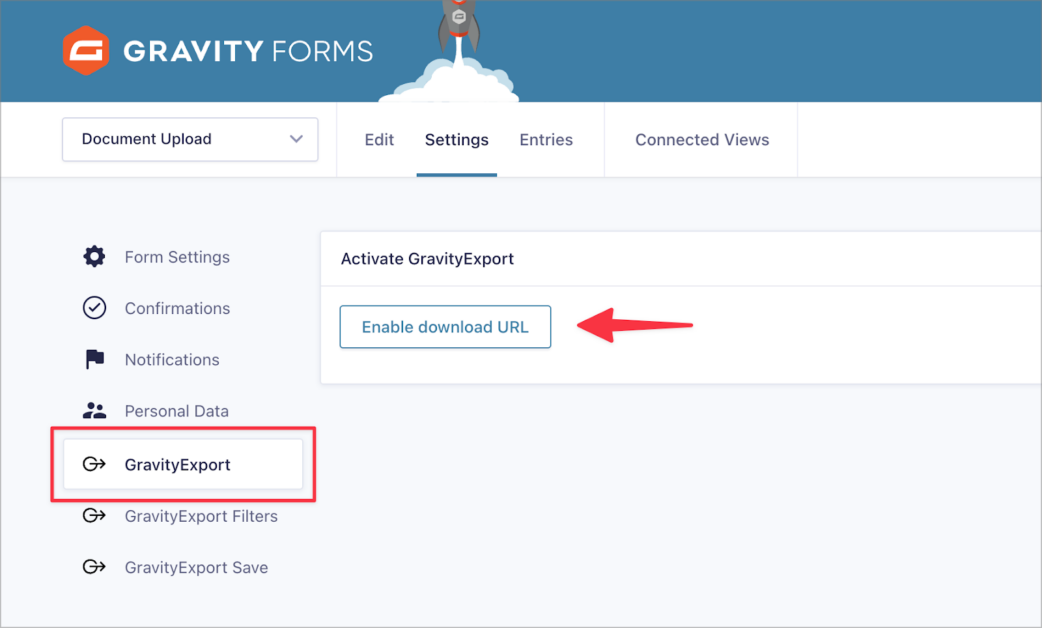Viewport: 1042px width, 628px height.
Task: Select the Personal Data people icon
Action: click(93, 410)
